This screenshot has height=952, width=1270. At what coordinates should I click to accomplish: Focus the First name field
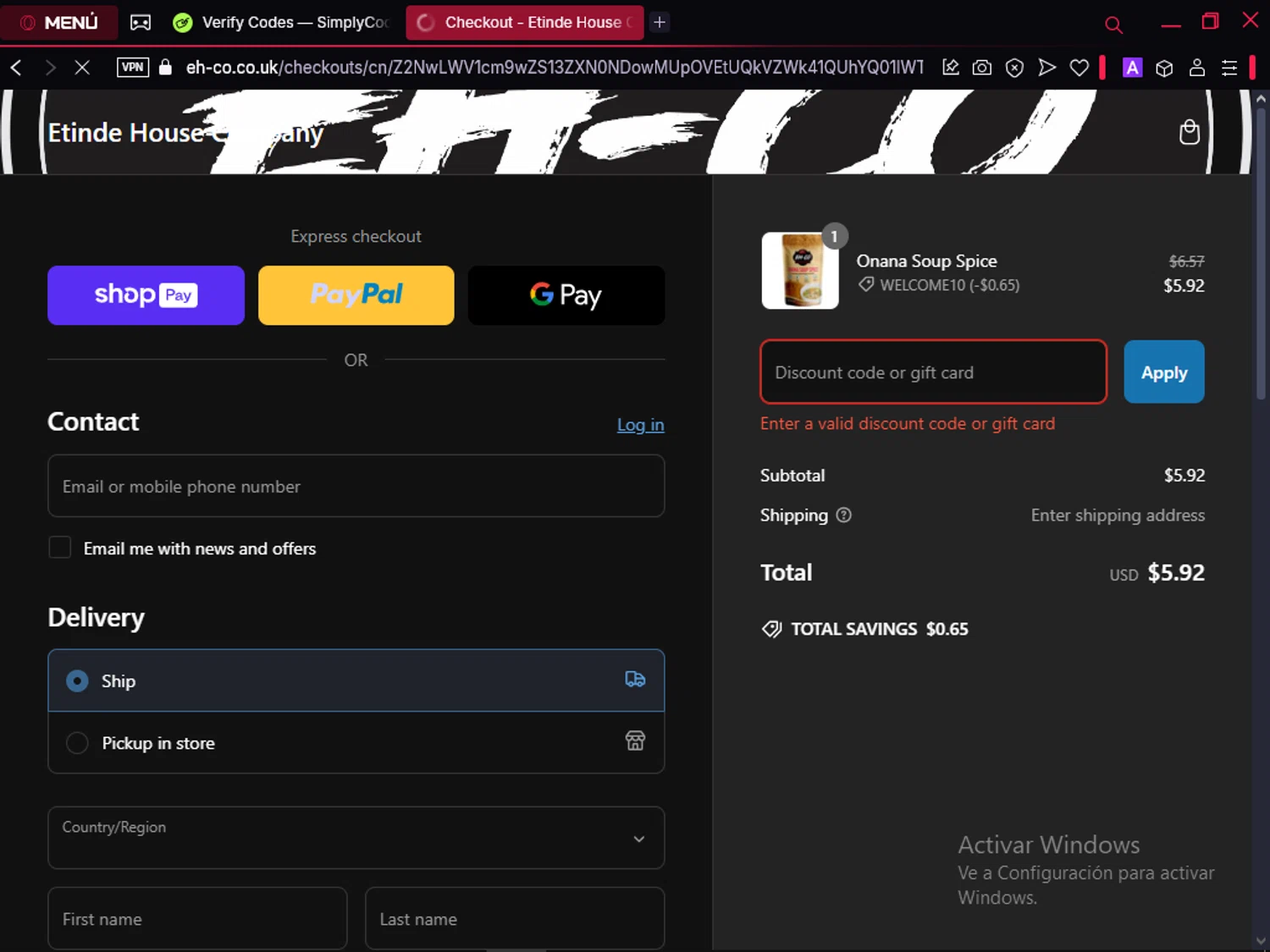[197, 919]
